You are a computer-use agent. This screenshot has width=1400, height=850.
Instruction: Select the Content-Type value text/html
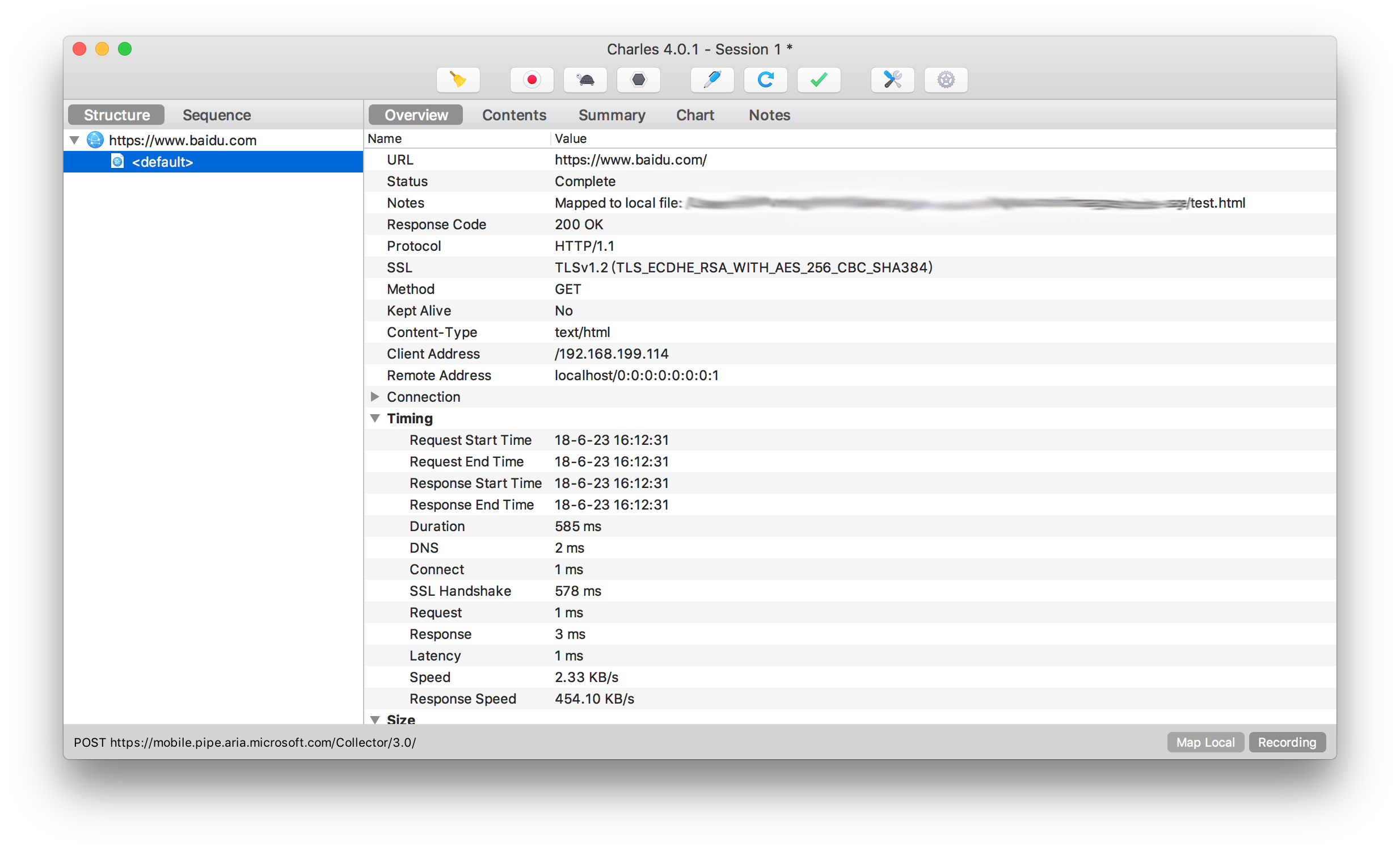click(583, 333)
